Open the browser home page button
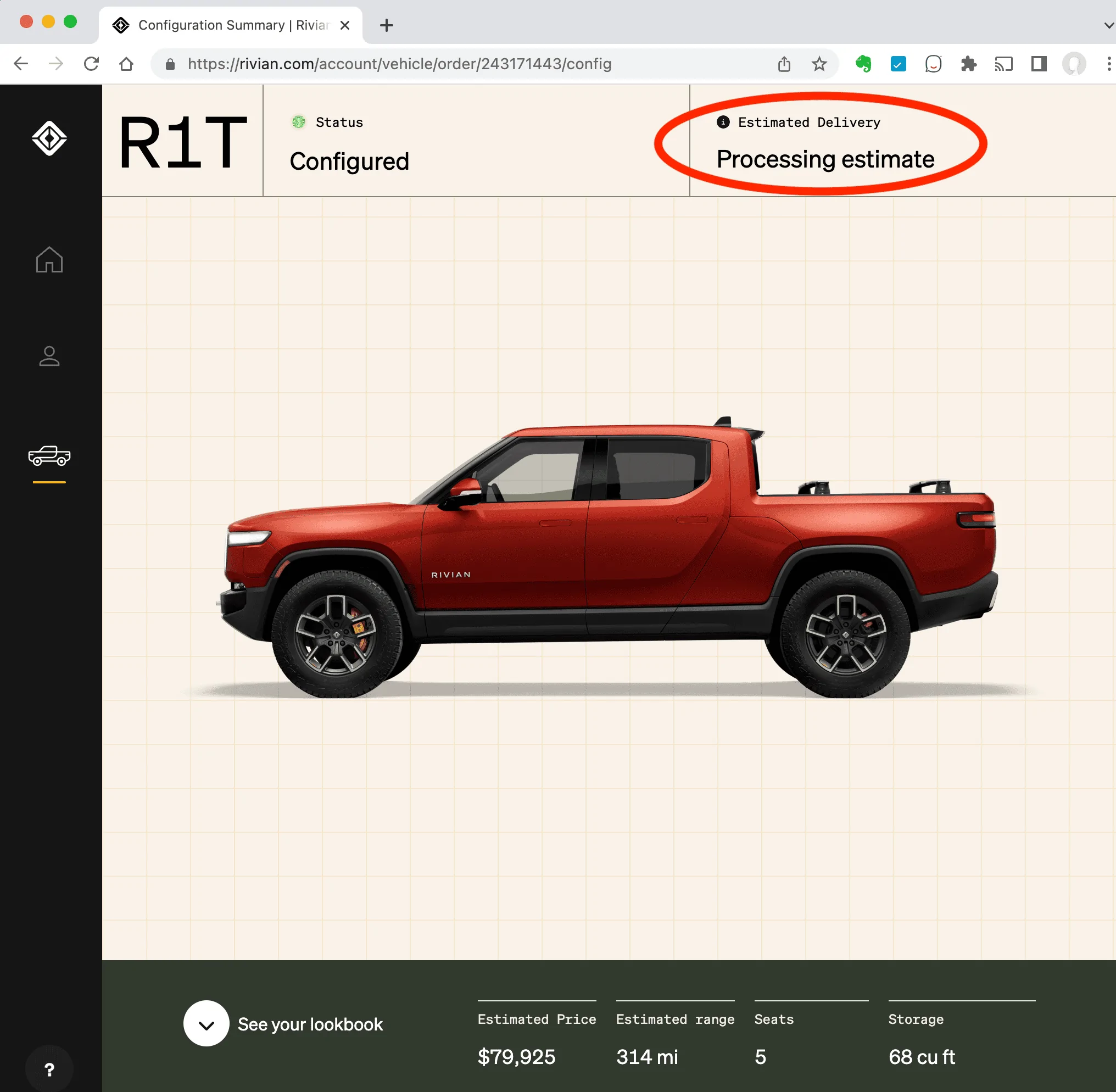The height and width of the screenshot is (1092, 1116). point(126,64)
